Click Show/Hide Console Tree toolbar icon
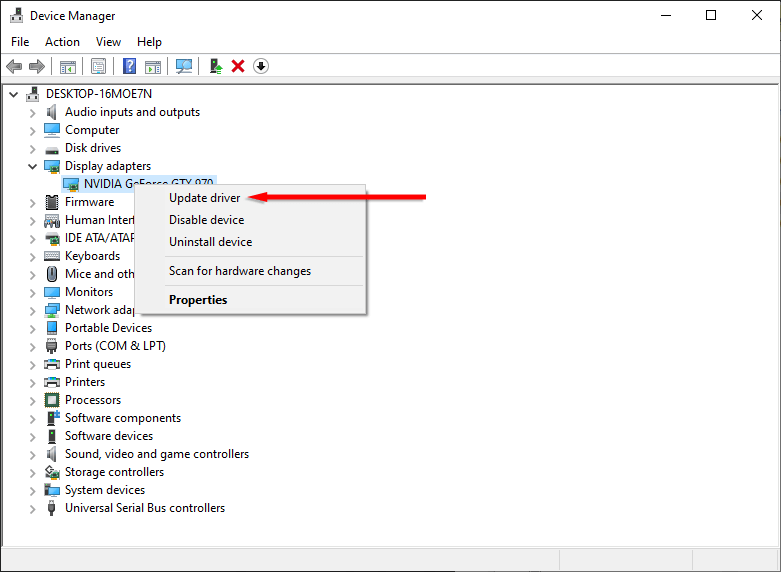Screen dimensions: 781x572 [68, 66]
